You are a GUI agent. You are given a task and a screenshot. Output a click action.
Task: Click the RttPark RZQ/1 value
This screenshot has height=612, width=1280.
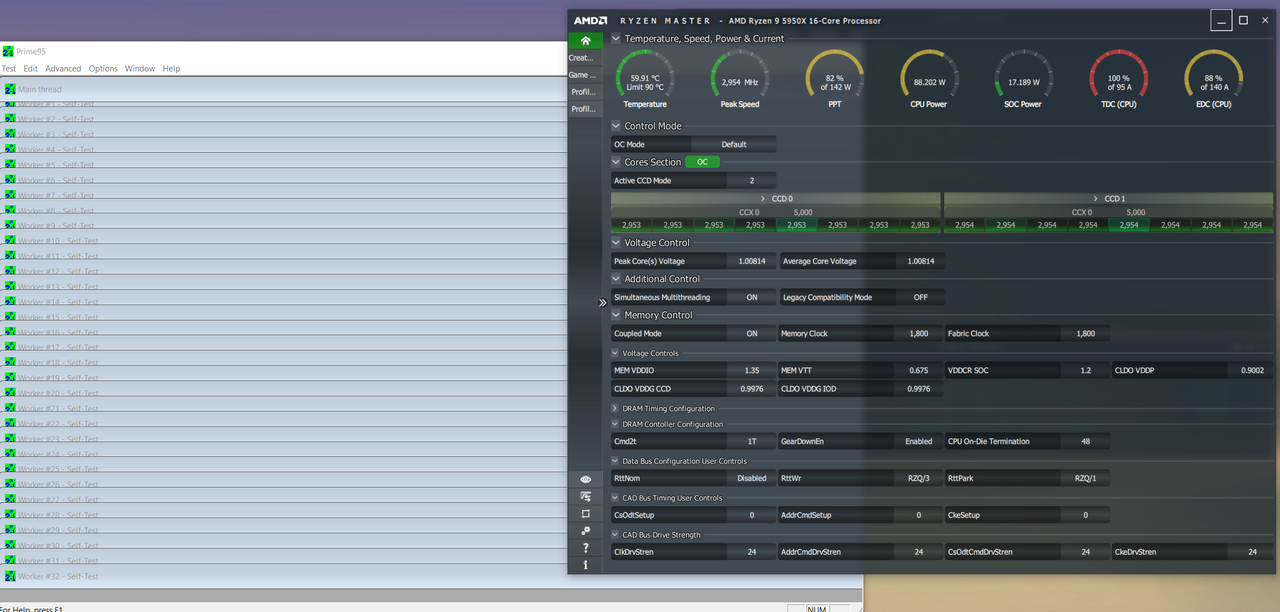[x=1085, y=478]
